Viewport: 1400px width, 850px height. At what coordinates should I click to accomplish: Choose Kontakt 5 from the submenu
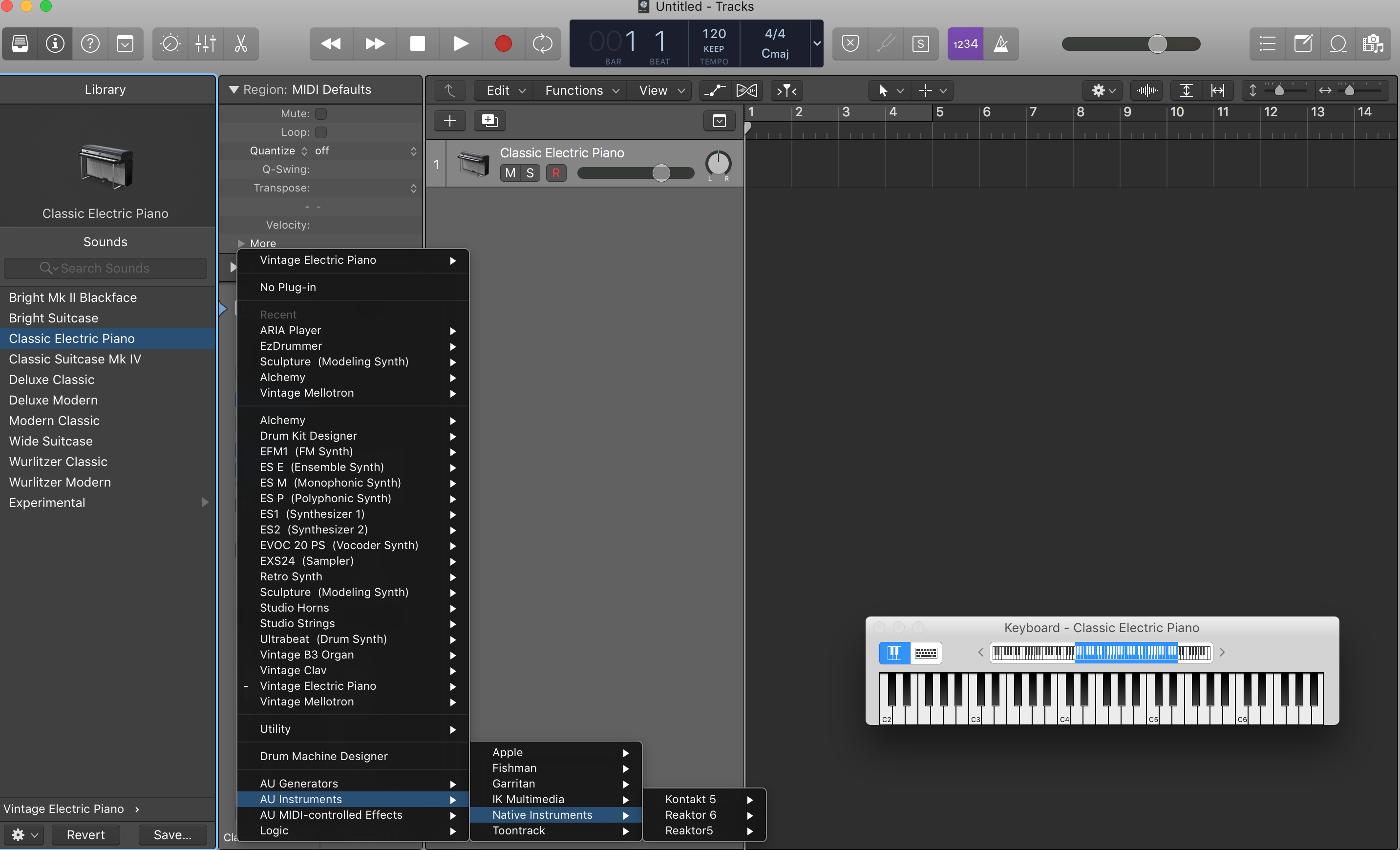click(690, 799)
